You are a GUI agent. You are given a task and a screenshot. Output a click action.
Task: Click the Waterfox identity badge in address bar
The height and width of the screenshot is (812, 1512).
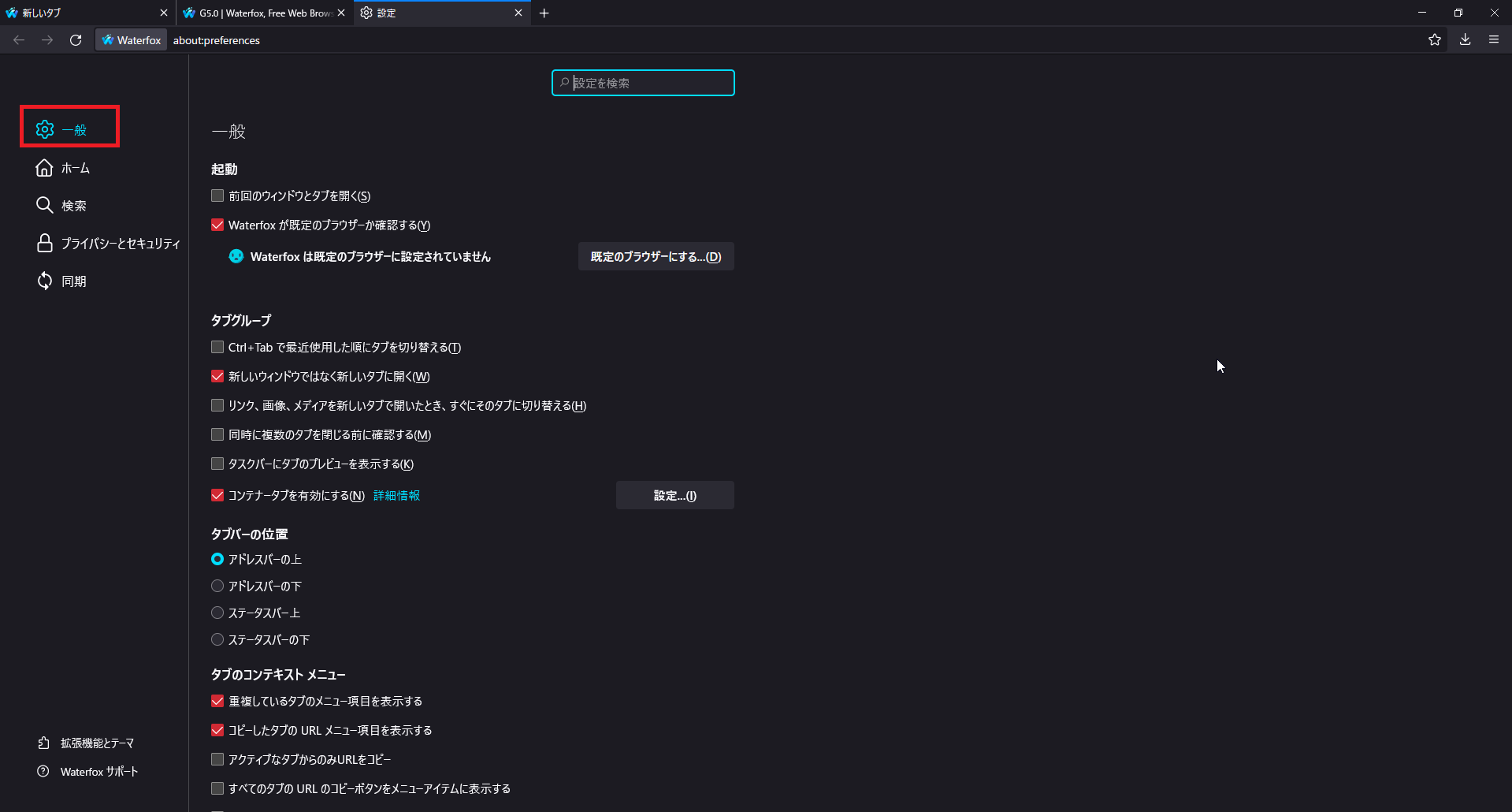pyautogui.click(x=132, y=40)
